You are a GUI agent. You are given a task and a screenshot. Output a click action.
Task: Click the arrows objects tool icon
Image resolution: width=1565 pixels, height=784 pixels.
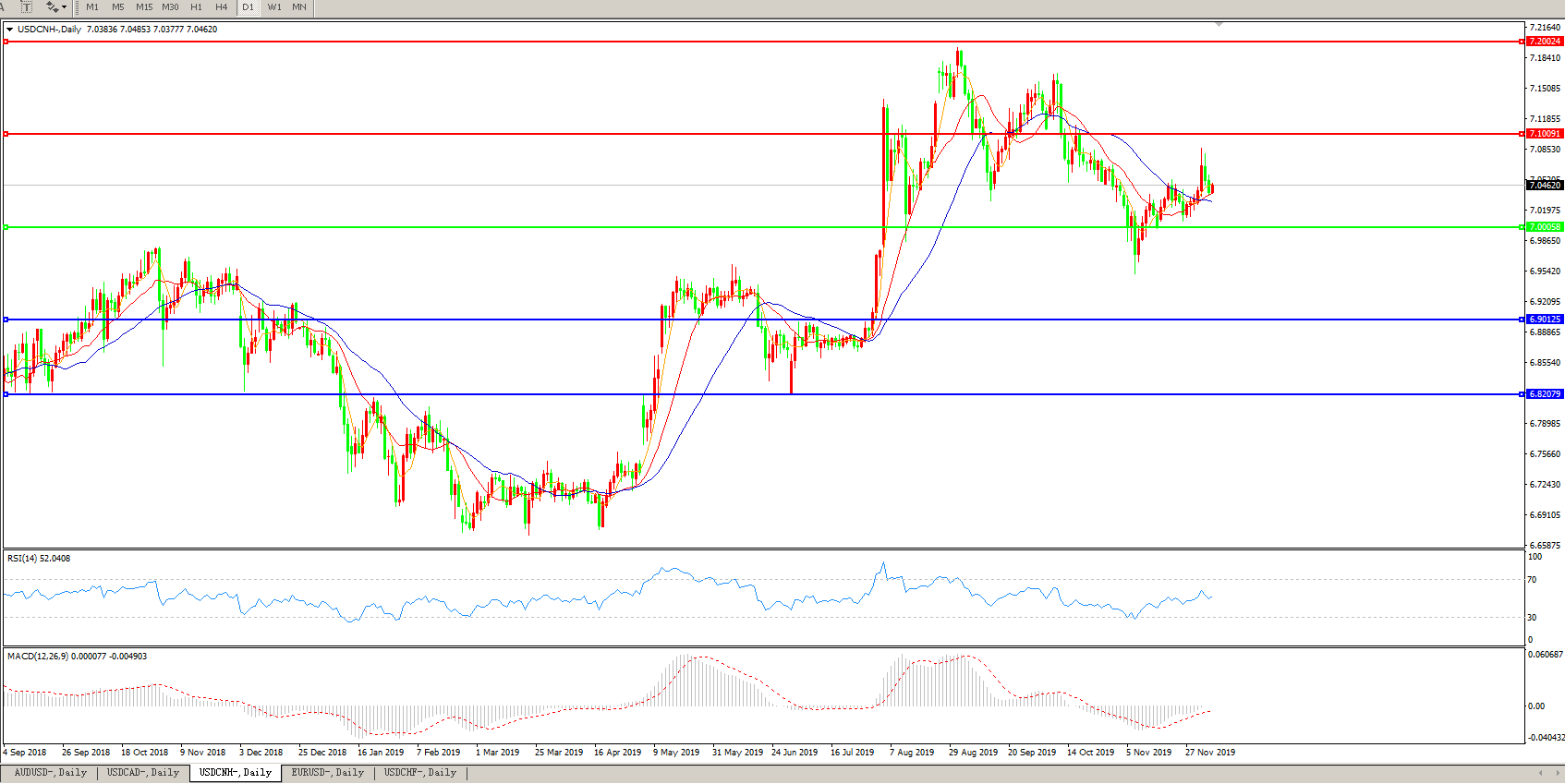pyautogui.click(x=51, y=6)
